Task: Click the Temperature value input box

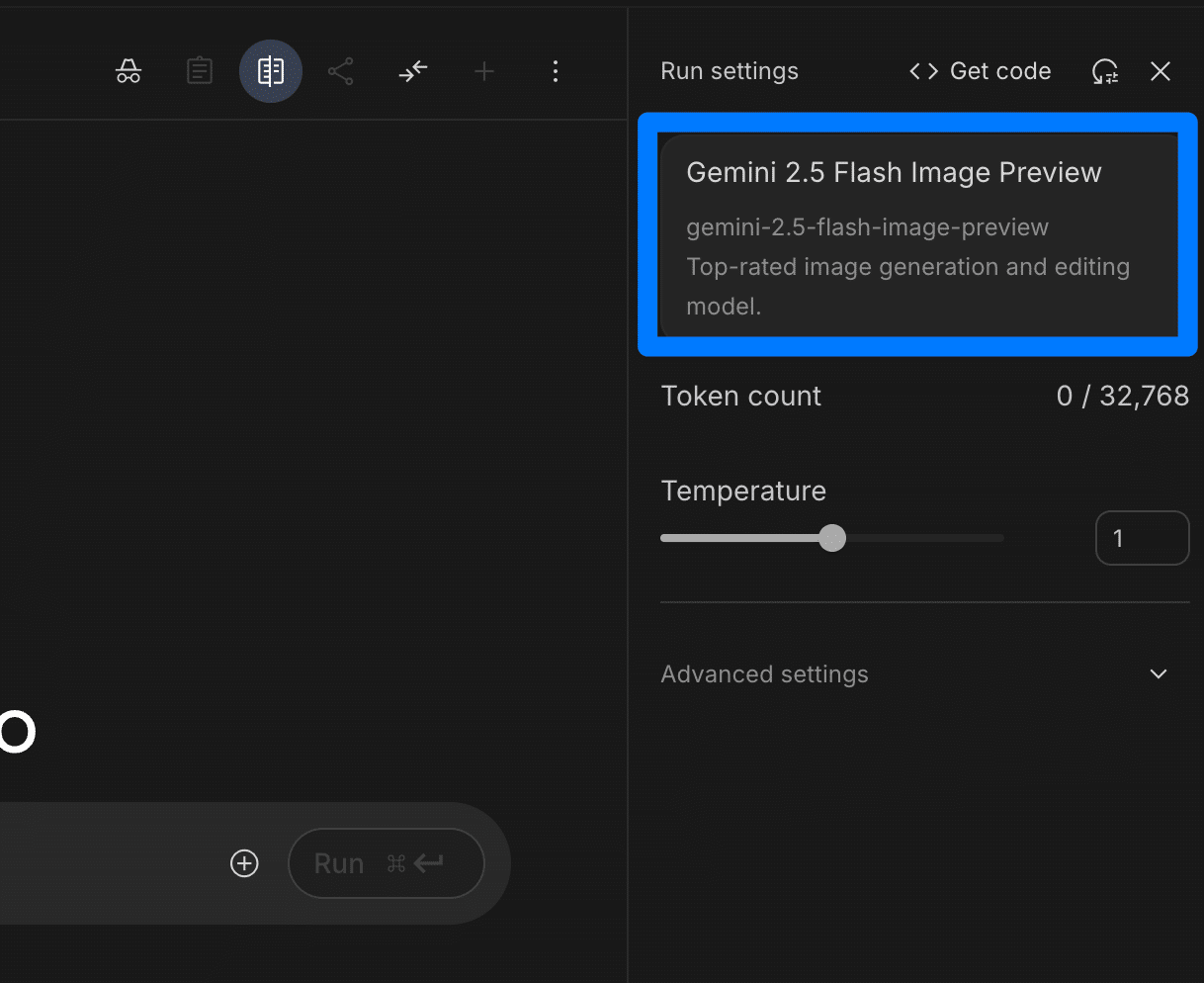Action: point(1142,538)
